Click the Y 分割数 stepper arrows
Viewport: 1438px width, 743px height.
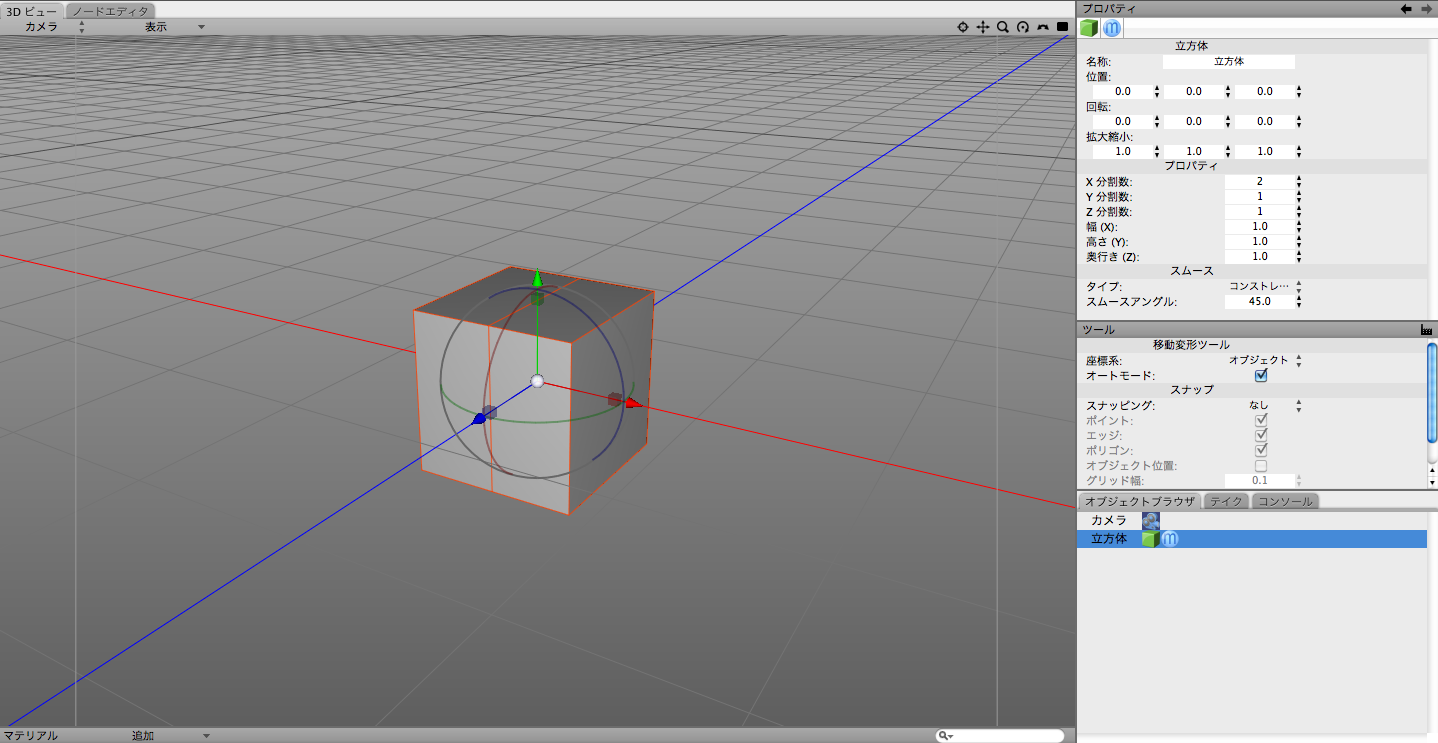click(x=1299, y=196)
